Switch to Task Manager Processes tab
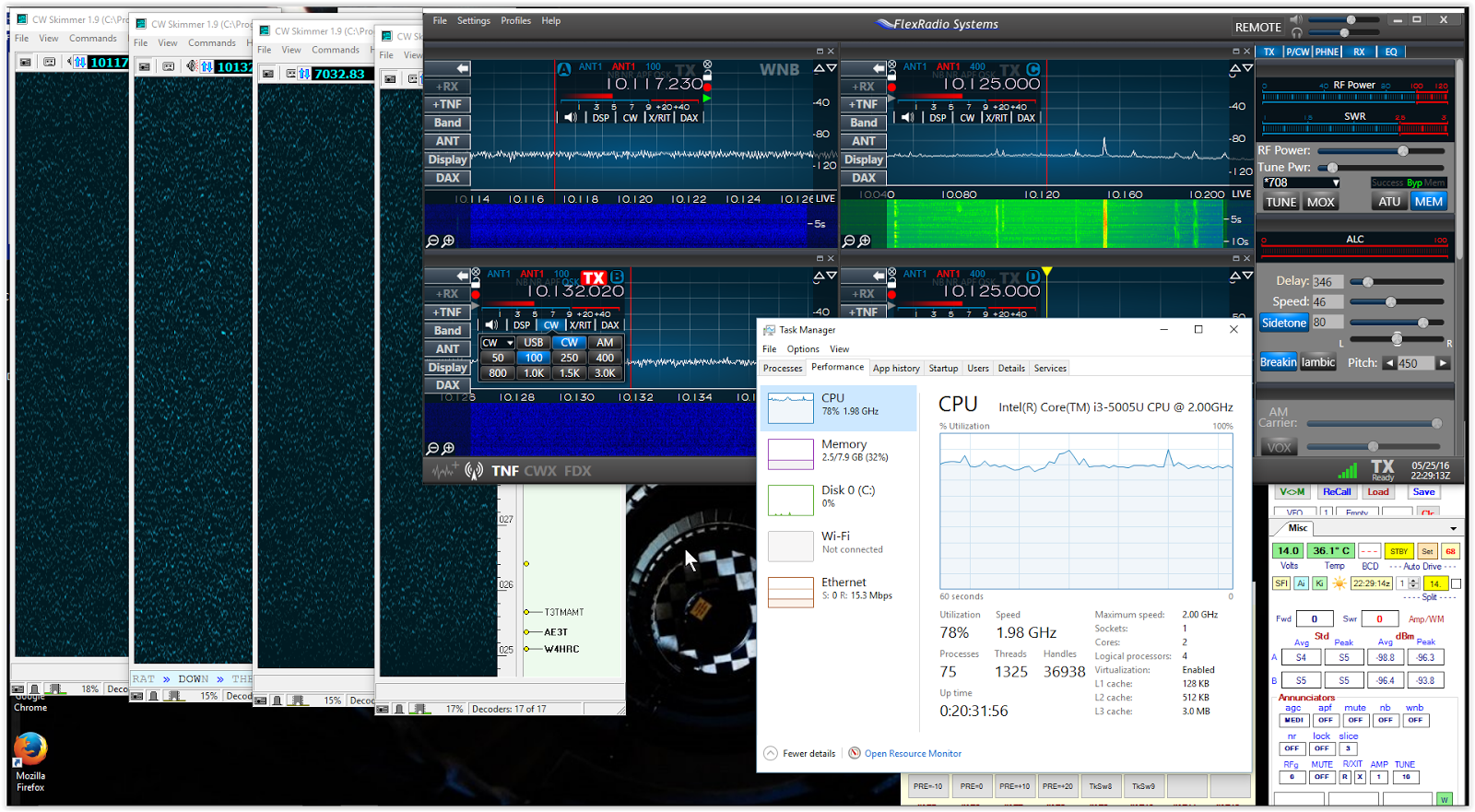This screenshot has width=1475, height=812. (783, 369)
